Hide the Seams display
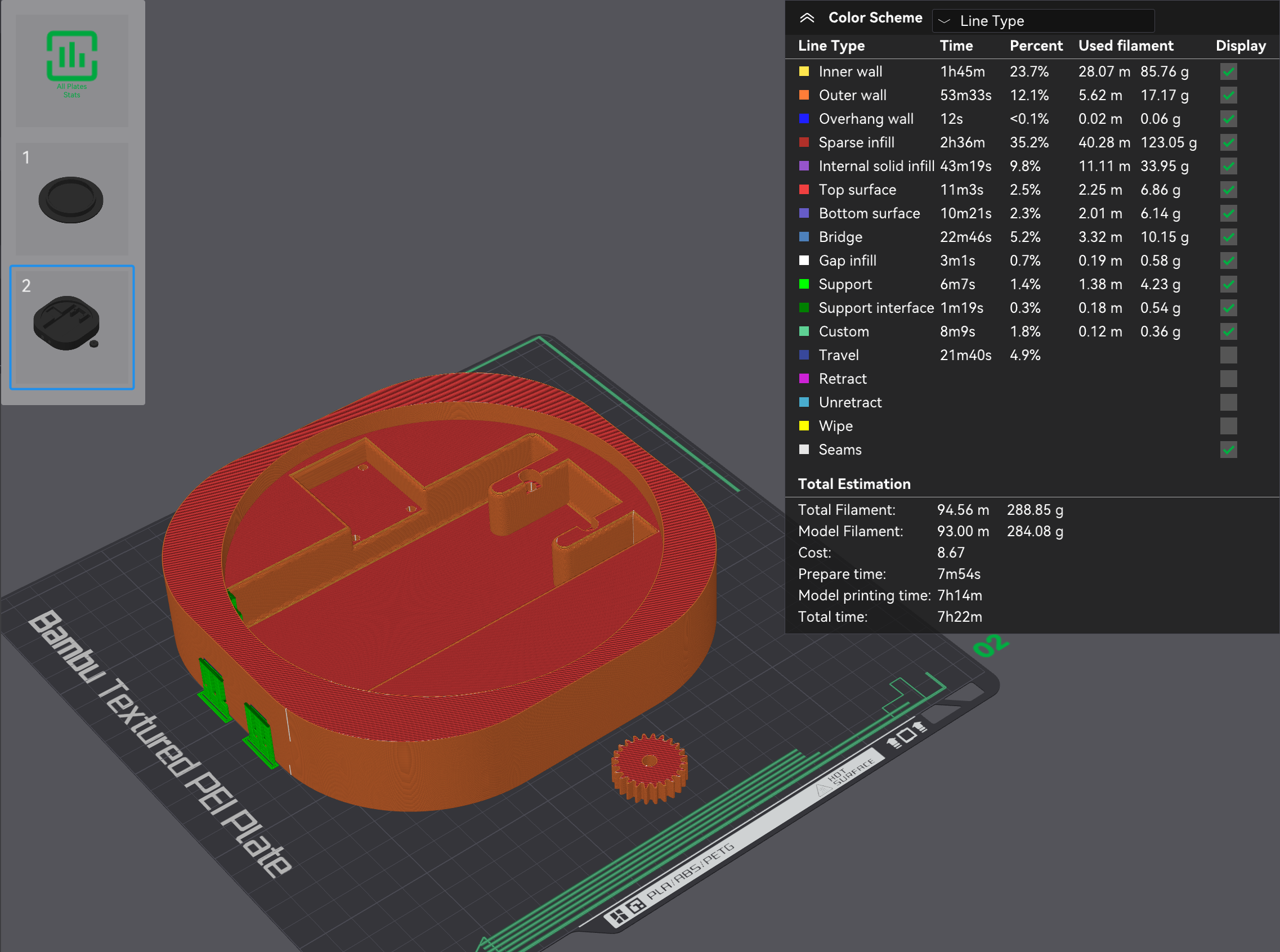This screenshot has width=1280, height=952. (1228, 450)
